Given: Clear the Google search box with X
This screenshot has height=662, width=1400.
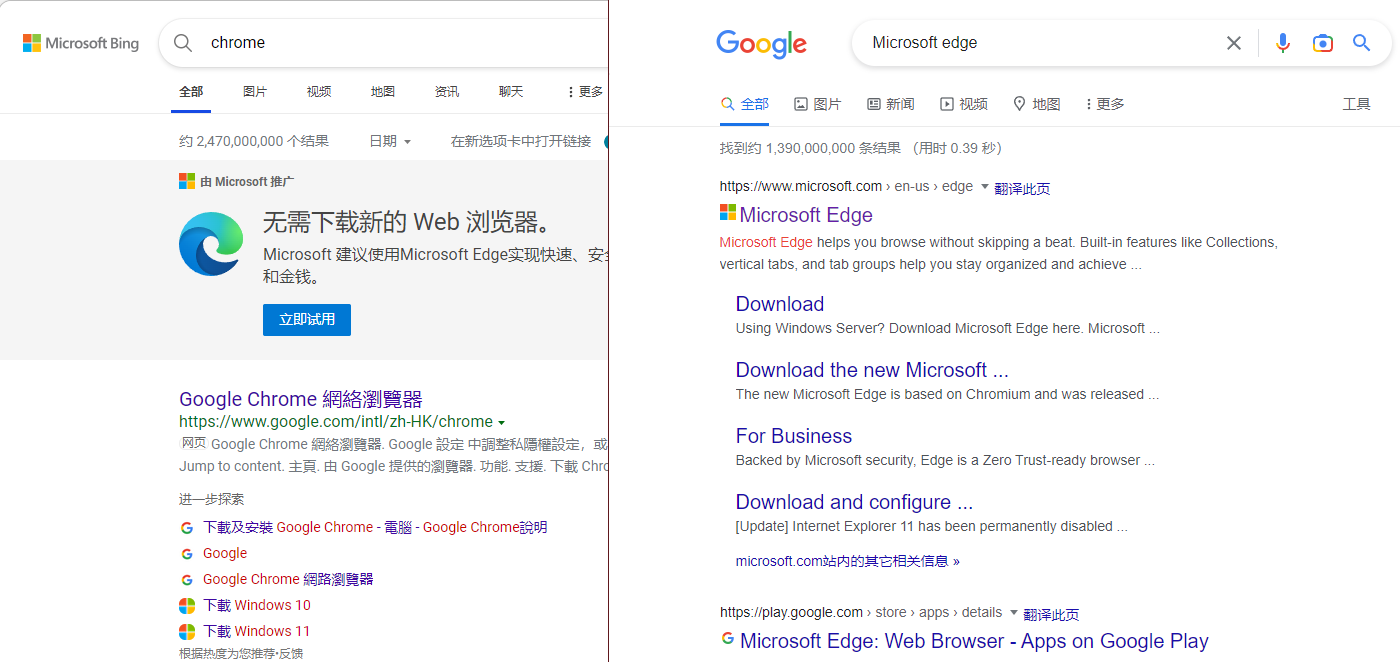Looking at the screenshot, I should click(1234, 43).
